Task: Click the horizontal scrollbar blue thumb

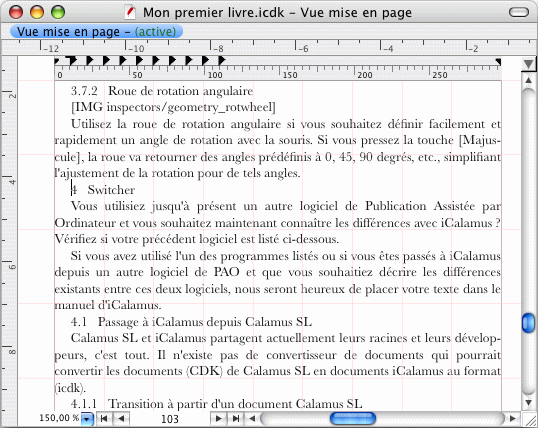Action: [x=353, y=418]
